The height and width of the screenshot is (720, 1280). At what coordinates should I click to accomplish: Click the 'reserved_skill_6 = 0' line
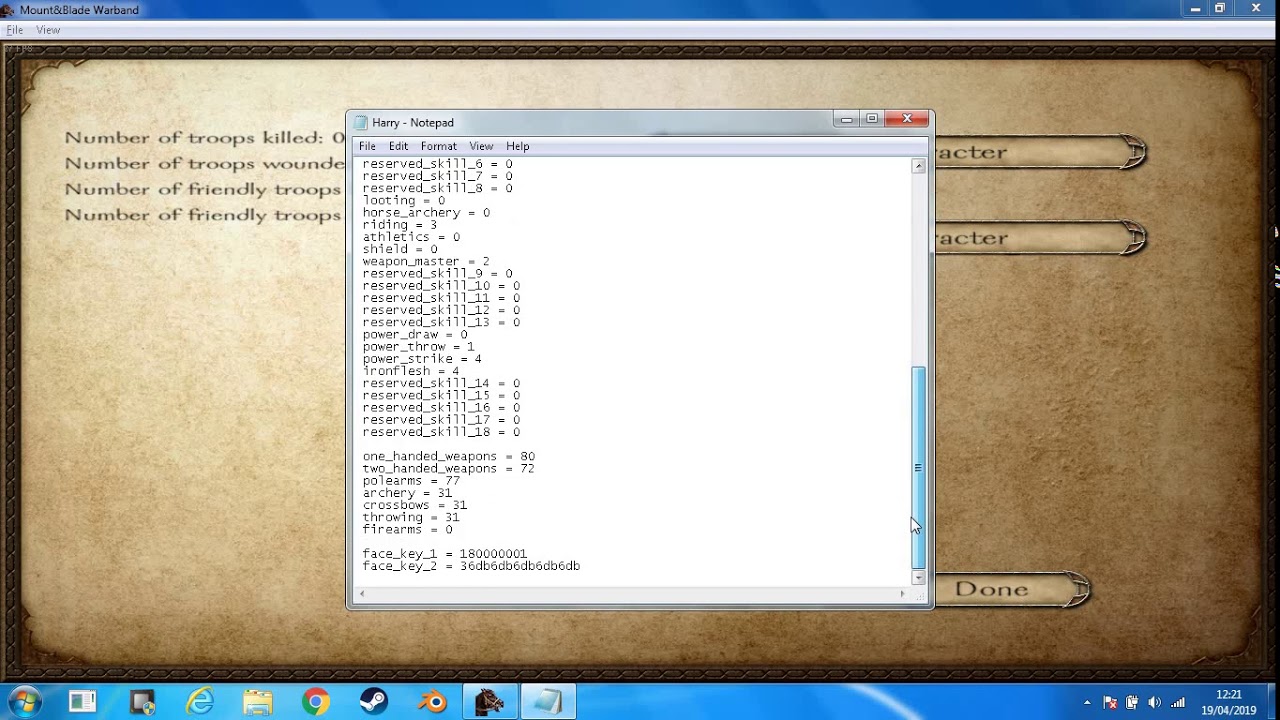pyautogui.click(x=437, y=164)
